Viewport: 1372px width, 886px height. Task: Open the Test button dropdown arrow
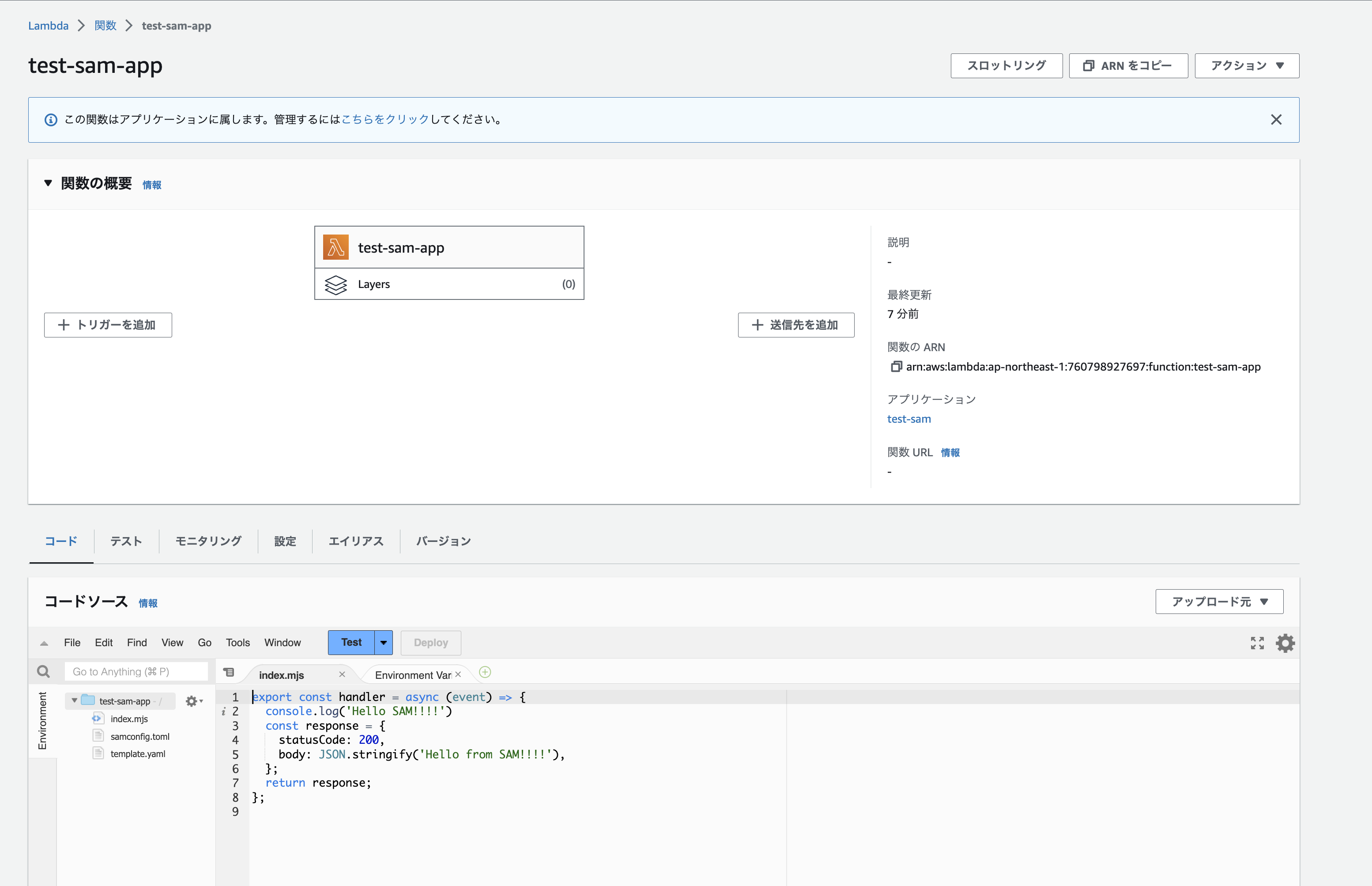coord(384,643)
